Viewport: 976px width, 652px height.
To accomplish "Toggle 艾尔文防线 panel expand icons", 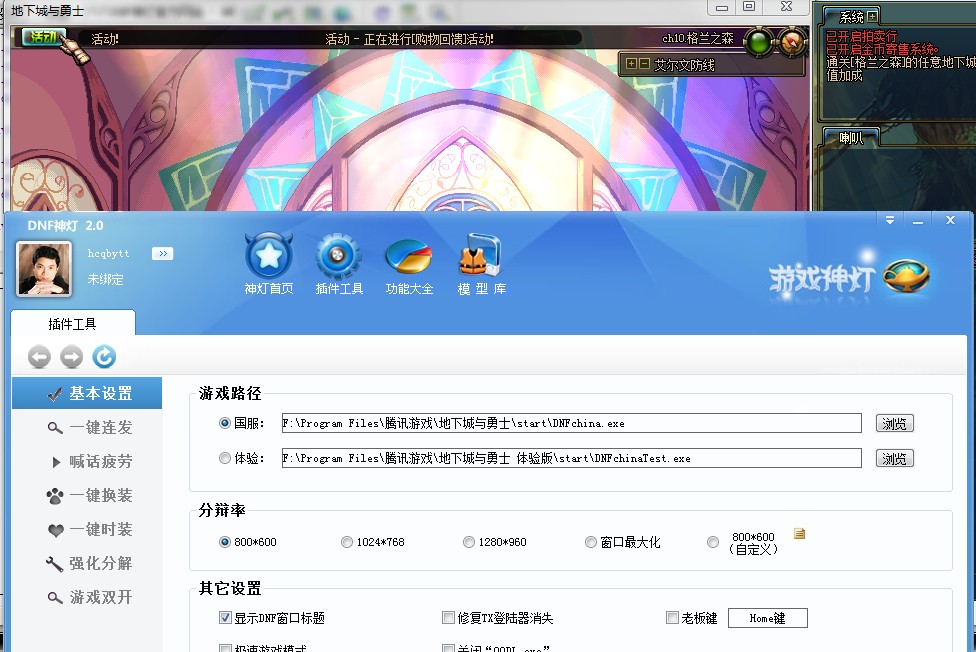I will (637, 64).
